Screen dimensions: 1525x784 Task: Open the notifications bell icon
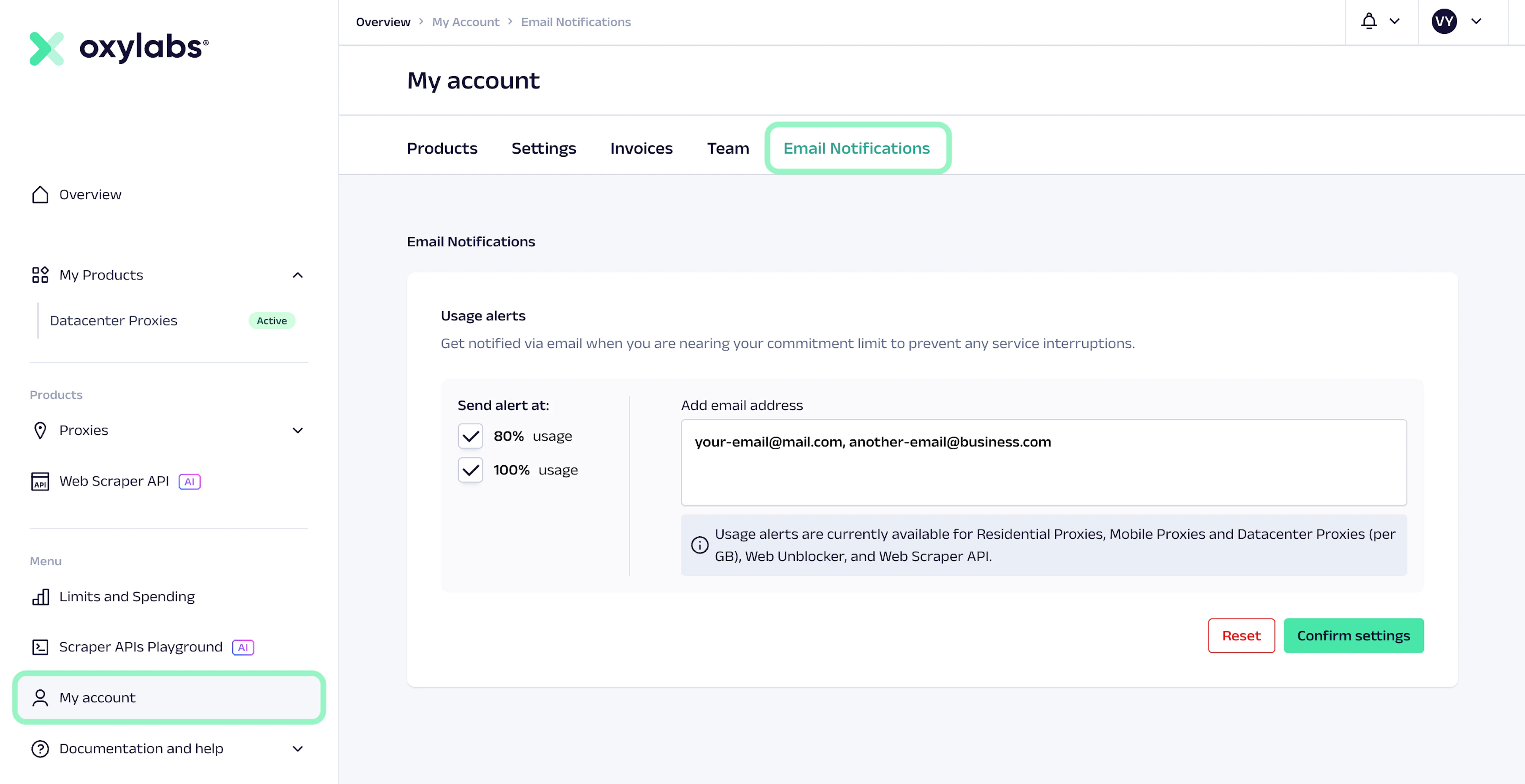coord(1369,21)
